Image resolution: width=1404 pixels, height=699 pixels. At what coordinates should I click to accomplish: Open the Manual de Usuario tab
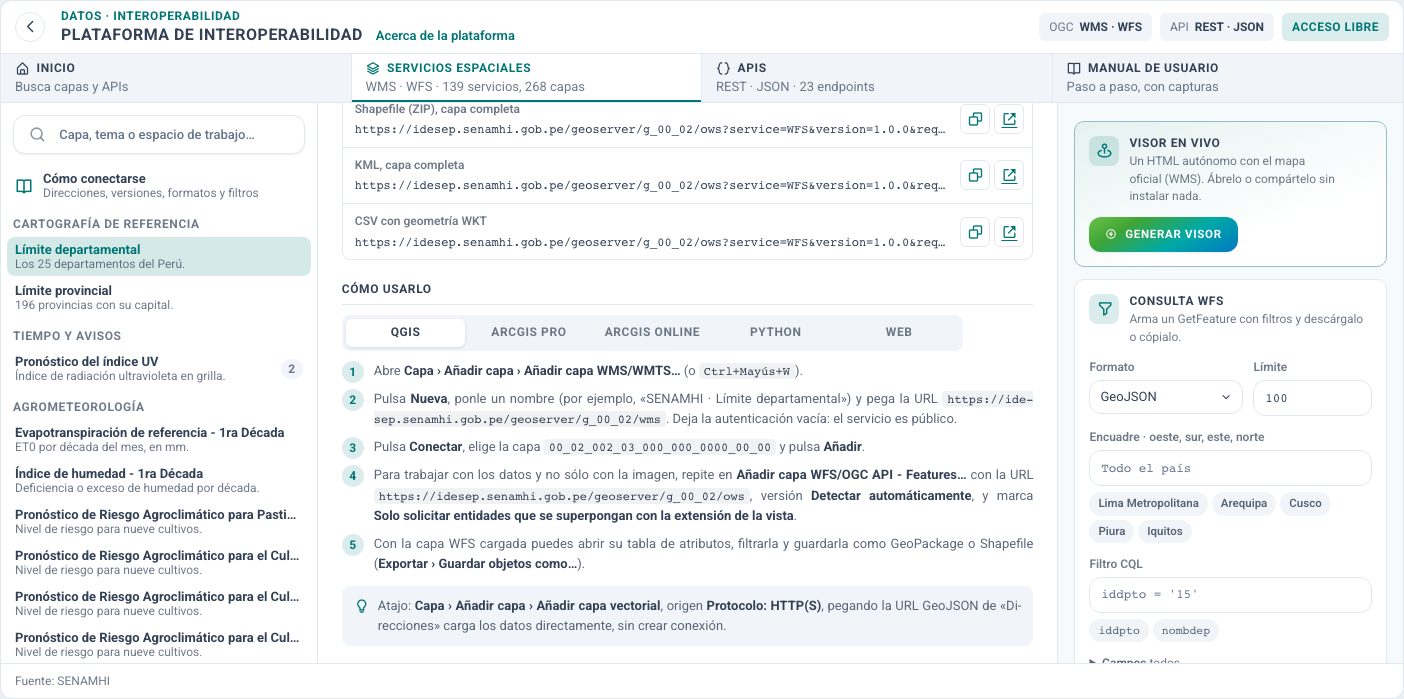(1228, 78)
